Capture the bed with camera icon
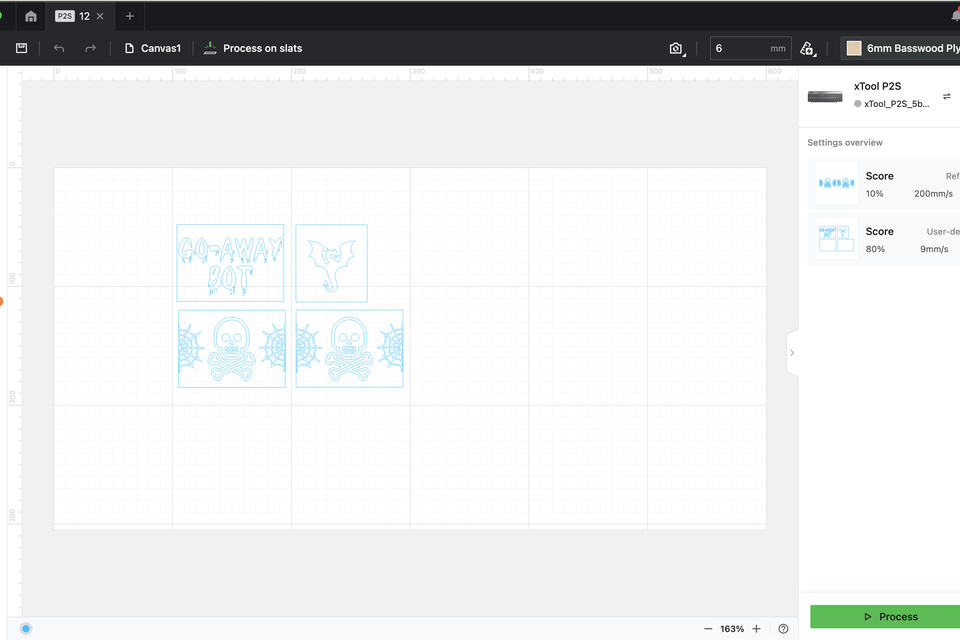Viewport: 960px width, 640px height. coord(677,48)
